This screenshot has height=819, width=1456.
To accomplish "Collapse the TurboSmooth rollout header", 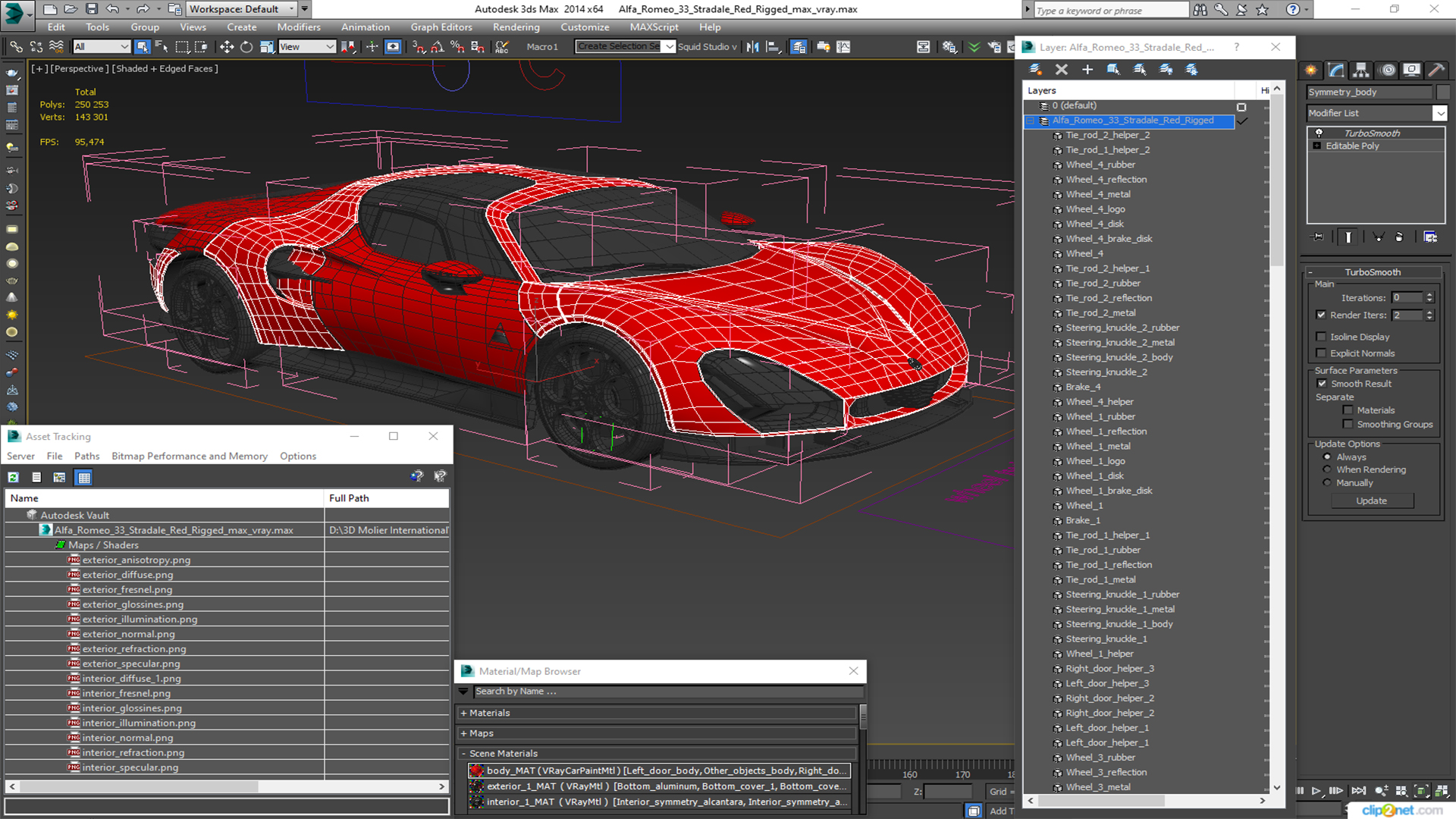I will [x=1373, y=272].
